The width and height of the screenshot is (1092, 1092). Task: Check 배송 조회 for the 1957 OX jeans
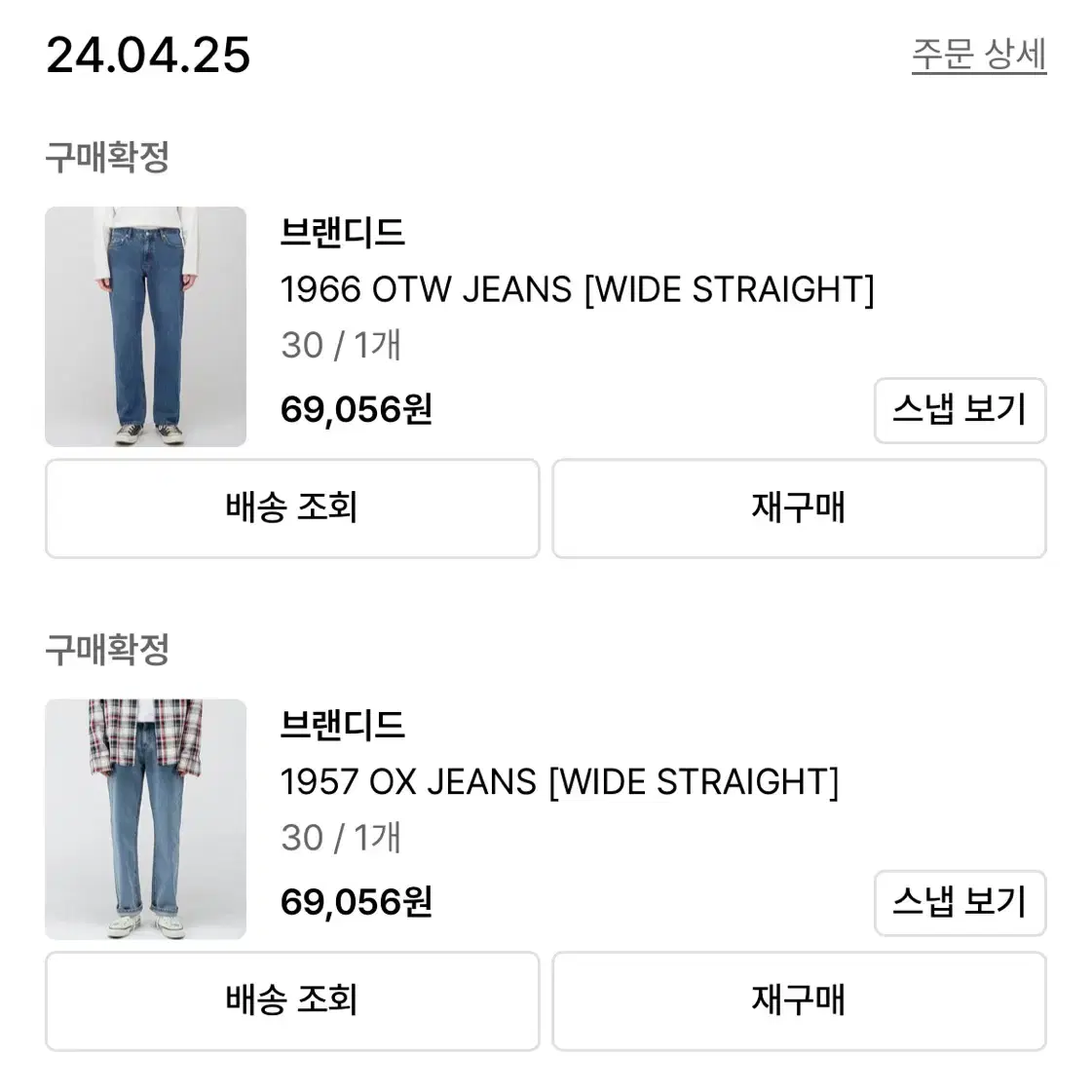pos(292,1000)
